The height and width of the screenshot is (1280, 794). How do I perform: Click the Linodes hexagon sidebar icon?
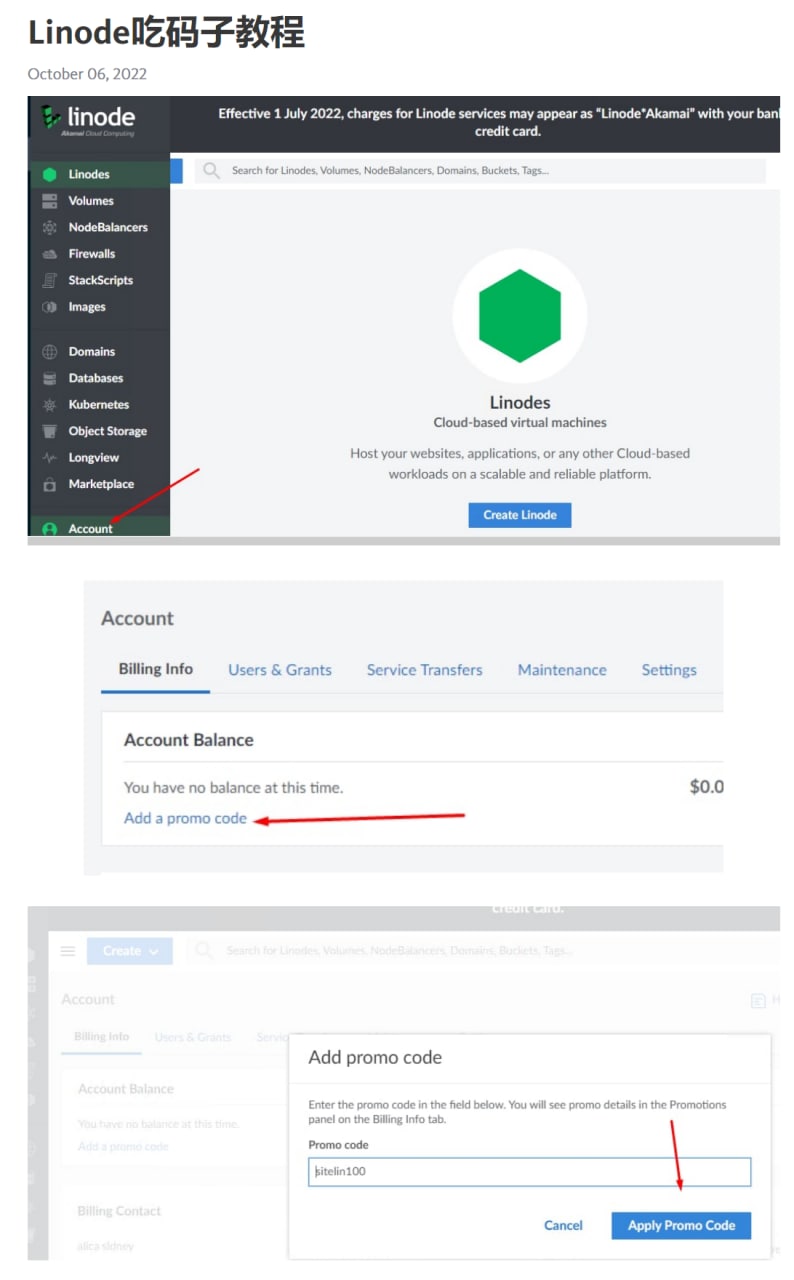click(49, 174)
